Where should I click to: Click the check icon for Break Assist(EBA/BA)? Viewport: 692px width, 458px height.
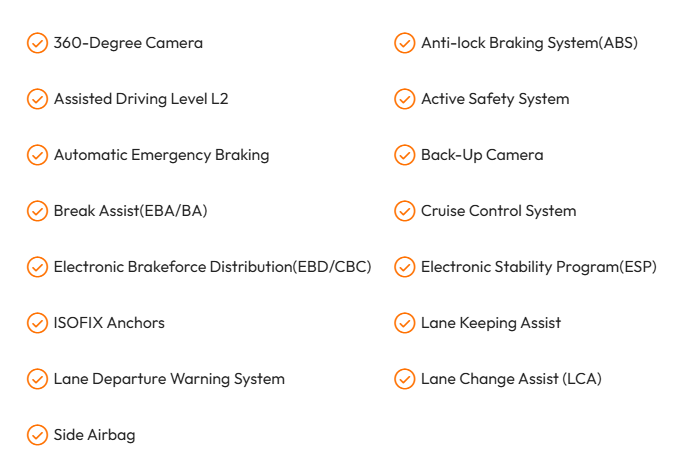tap(37, 211)
